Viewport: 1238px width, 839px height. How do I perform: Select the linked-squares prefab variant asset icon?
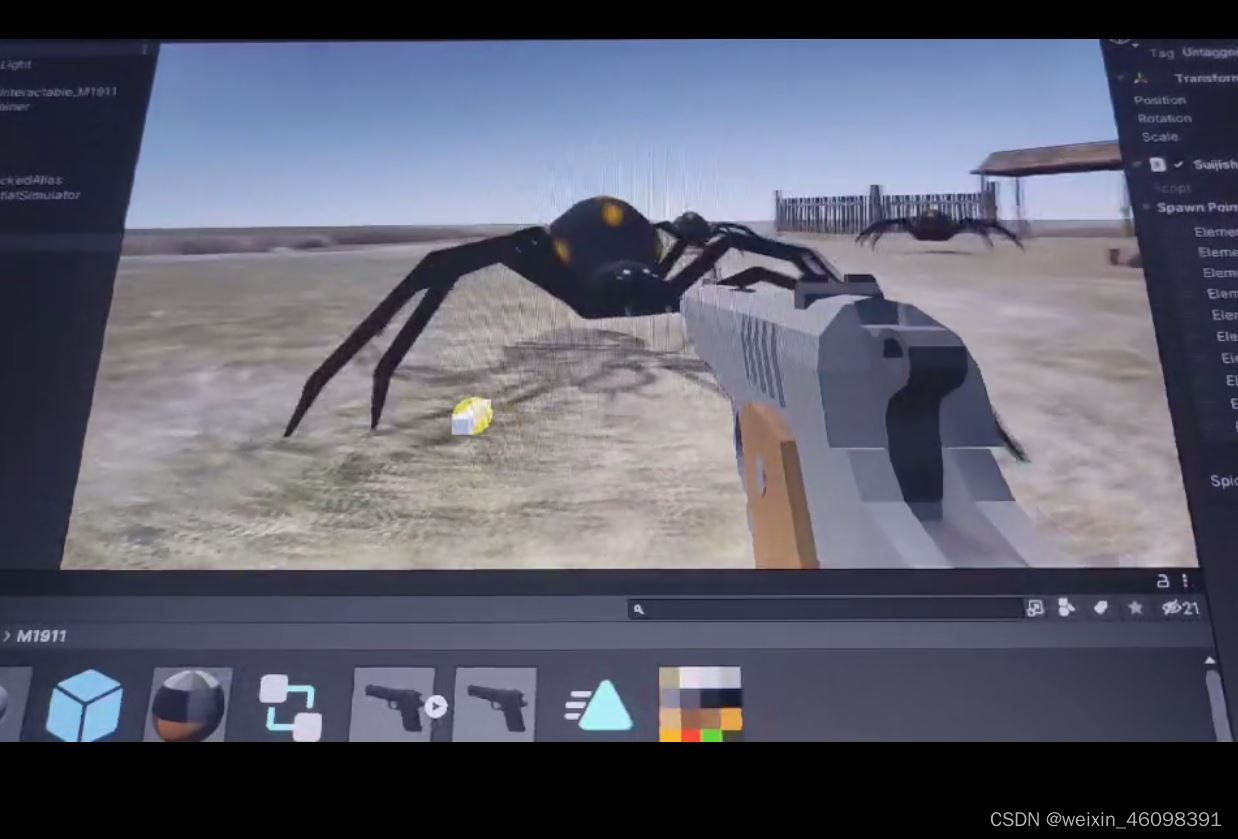coord(290,707)
